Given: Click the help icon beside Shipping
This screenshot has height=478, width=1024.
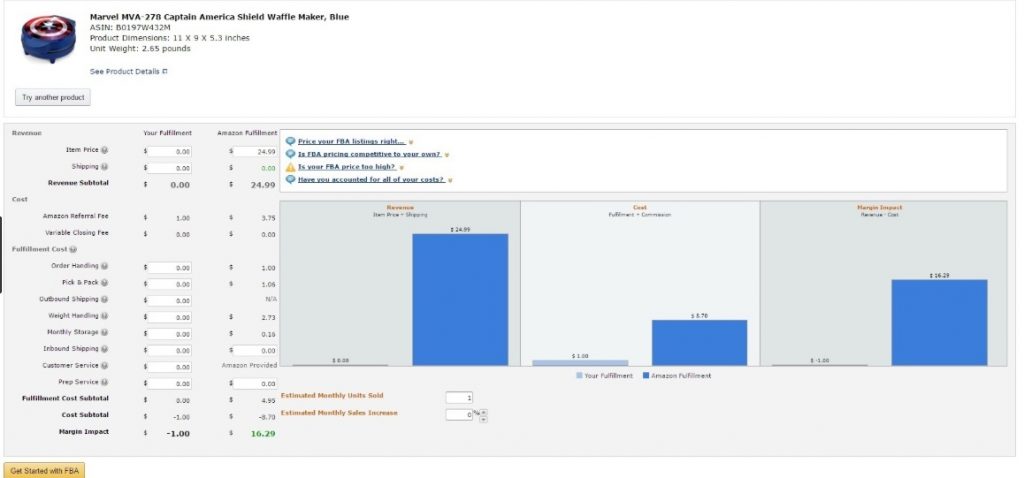Looking at the screenshot, I should [x=104, y=167].
